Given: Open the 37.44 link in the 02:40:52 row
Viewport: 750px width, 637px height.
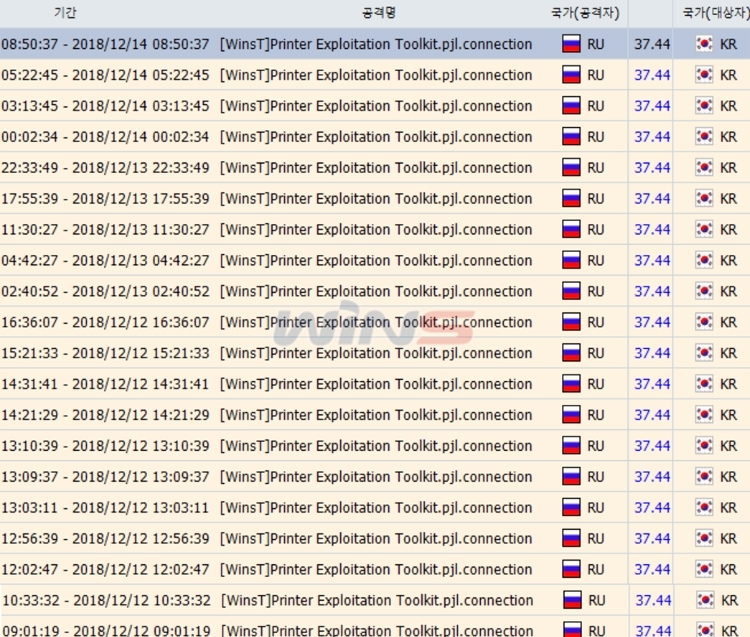Looking at the screenshot, I should 652,291.
